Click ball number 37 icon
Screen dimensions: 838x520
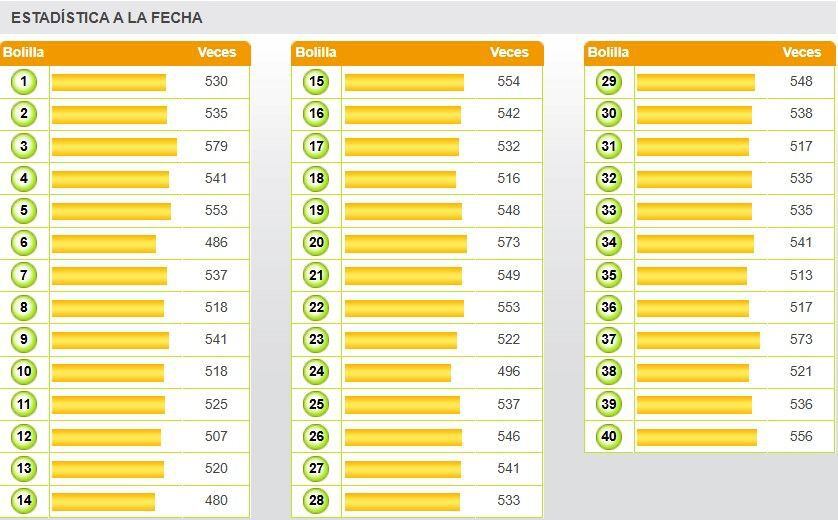[608, 340]
